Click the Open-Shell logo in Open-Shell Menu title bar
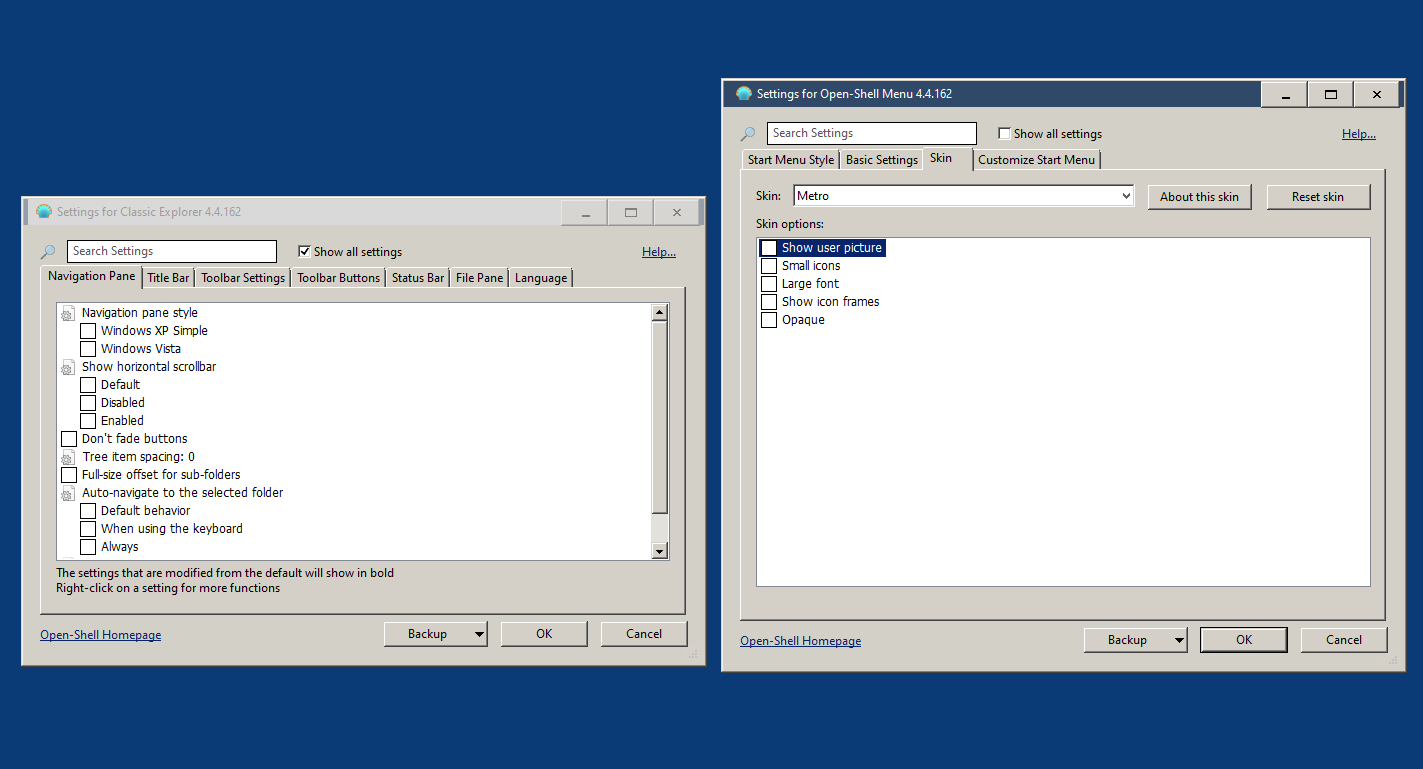 pyautogui.click(x=743, y=93)
